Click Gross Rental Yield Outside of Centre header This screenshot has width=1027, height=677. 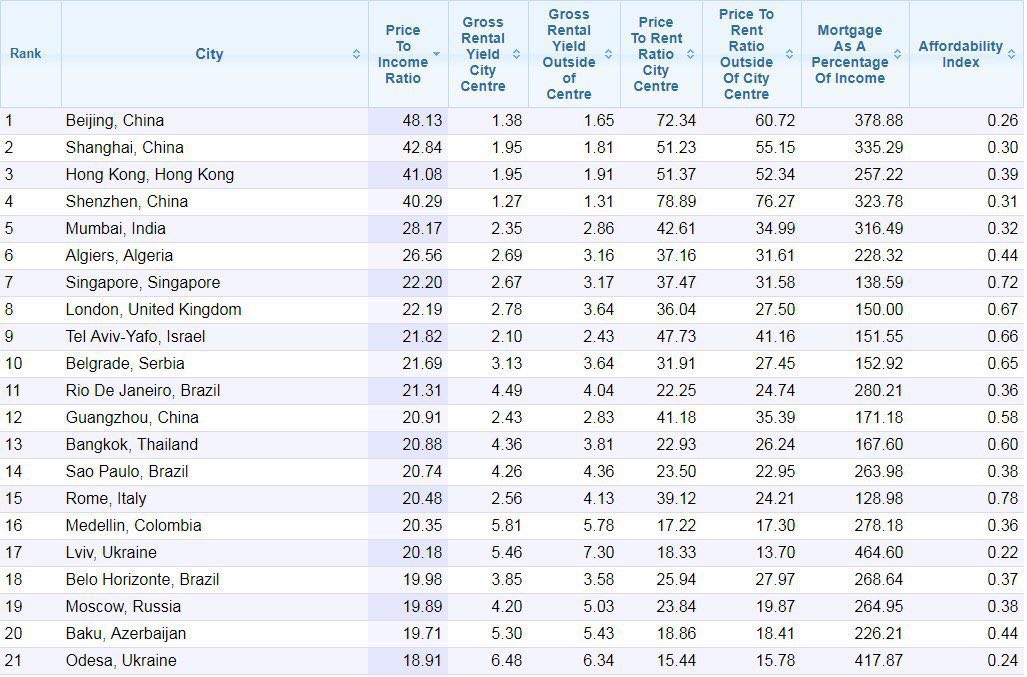(x=569, y=54)
